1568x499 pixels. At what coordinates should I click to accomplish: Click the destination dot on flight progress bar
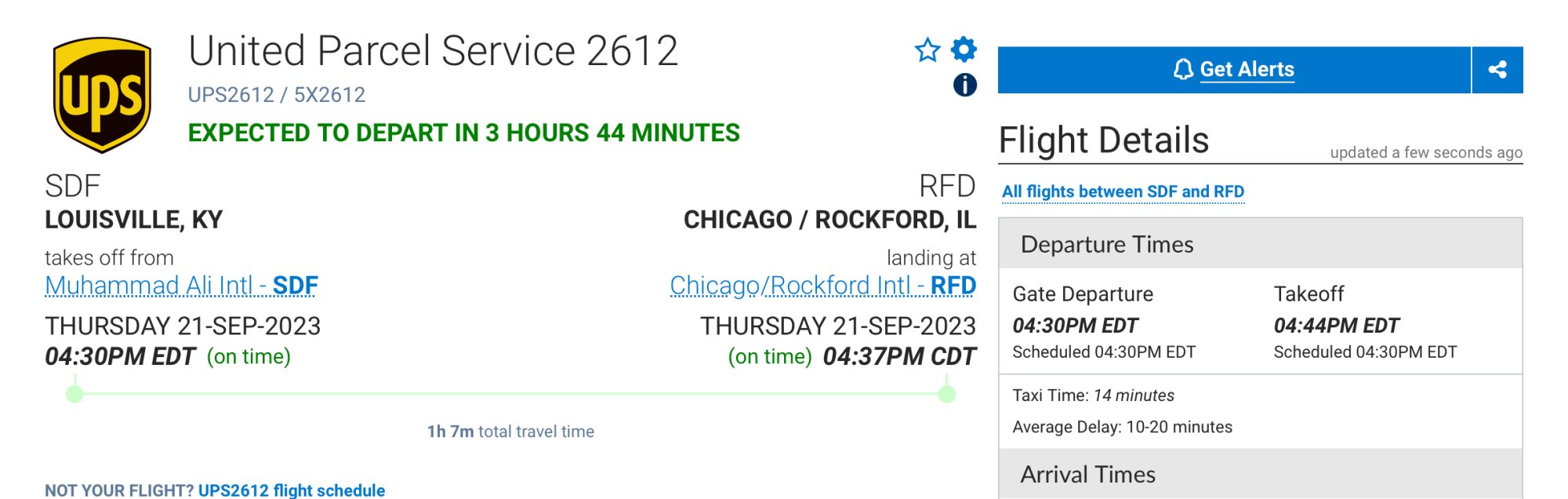point(947,394)
